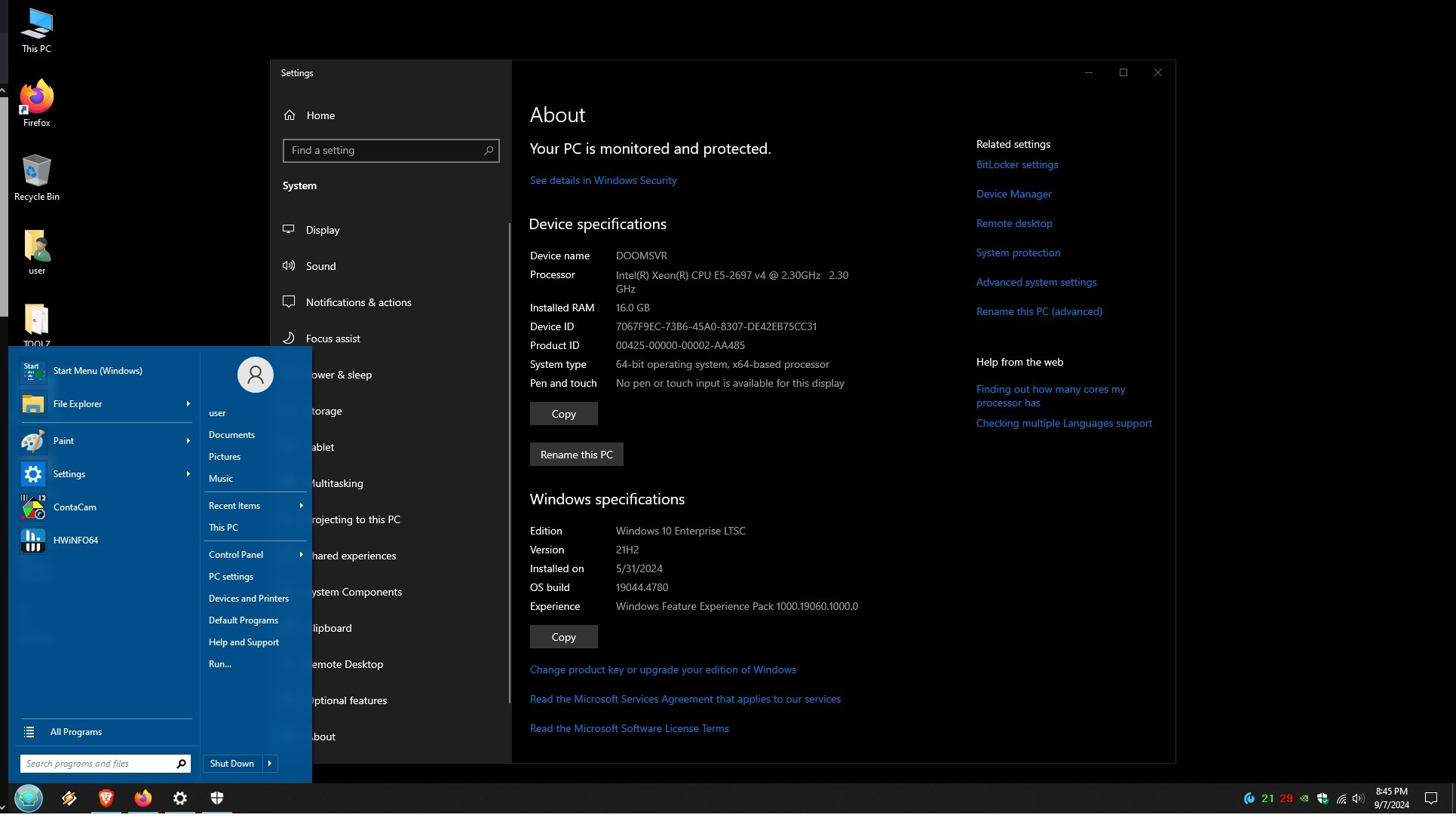Open Shut Down options arrow
1456x827 pixels.
point(270,764)
